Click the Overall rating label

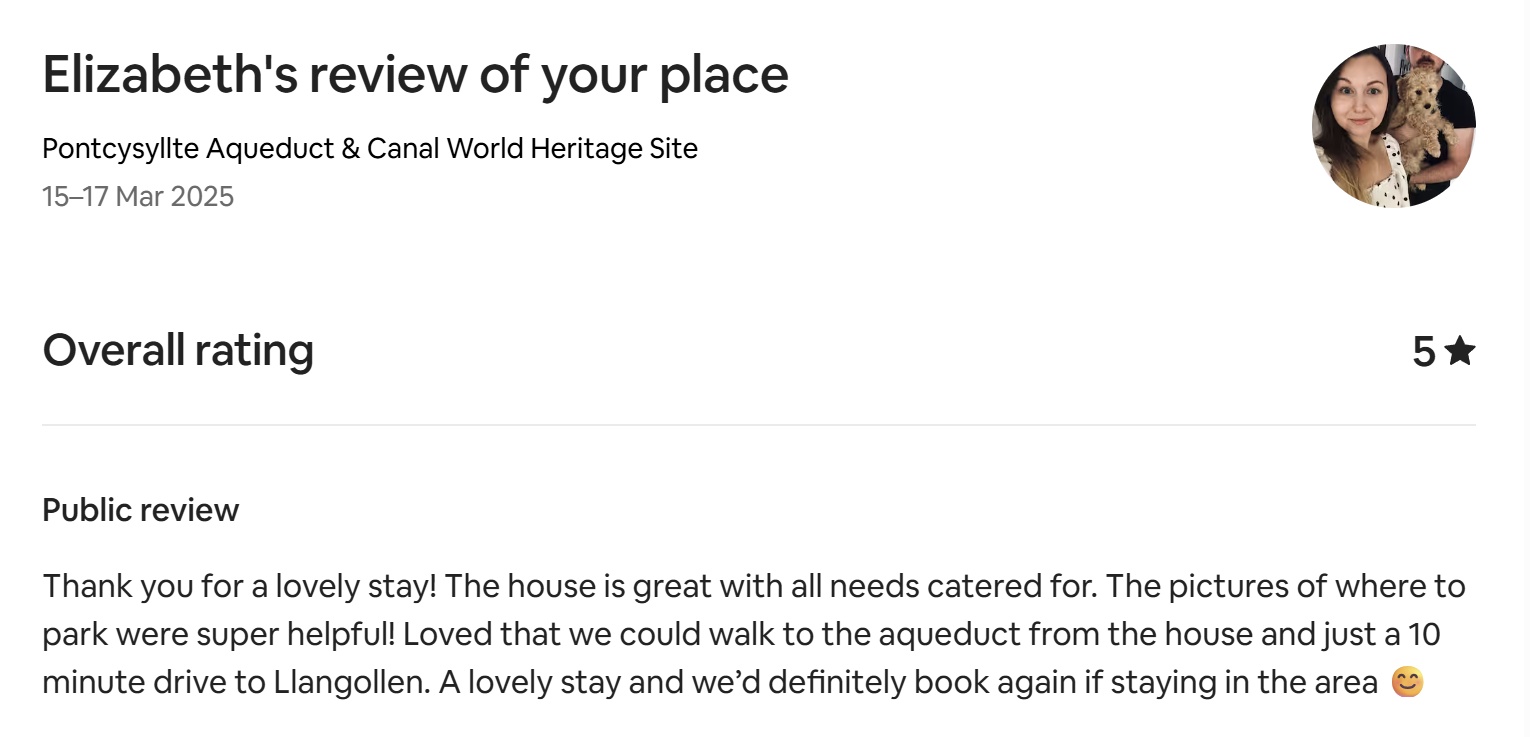pyautogui.click(x=178, y=351)
